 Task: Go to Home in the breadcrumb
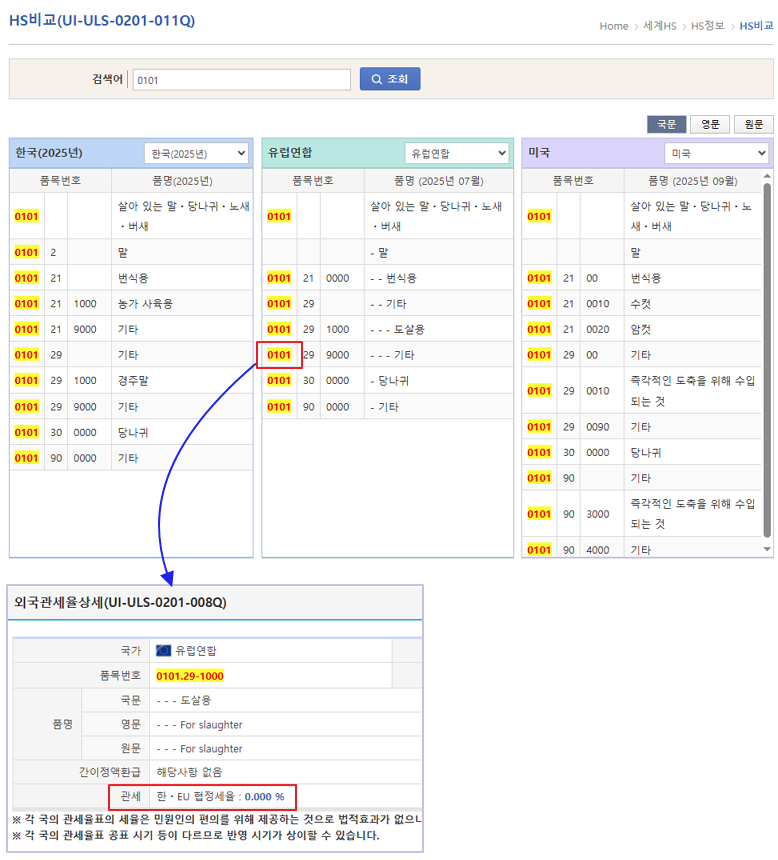614,26
